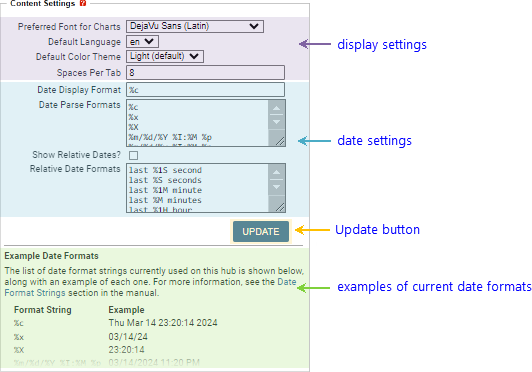Click example value '03/14/24'
Viewport: 532px width, 372px height.
point(128,337)
